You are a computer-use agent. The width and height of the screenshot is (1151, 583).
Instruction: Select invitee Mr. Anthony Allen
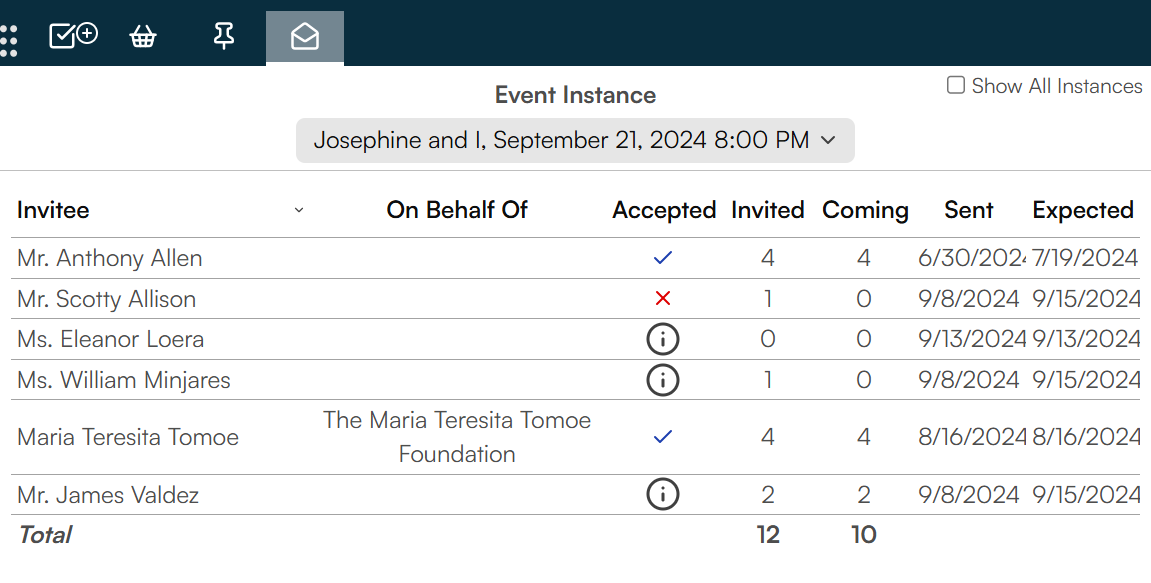click(109, 258)
